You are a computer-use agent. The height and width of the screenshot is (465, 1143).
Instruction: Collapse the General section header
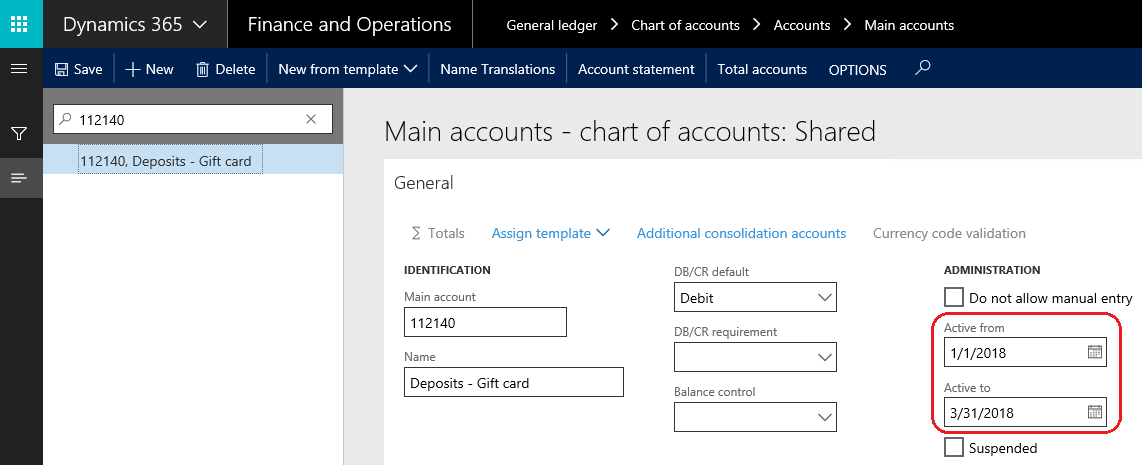(x=424, y=183)
